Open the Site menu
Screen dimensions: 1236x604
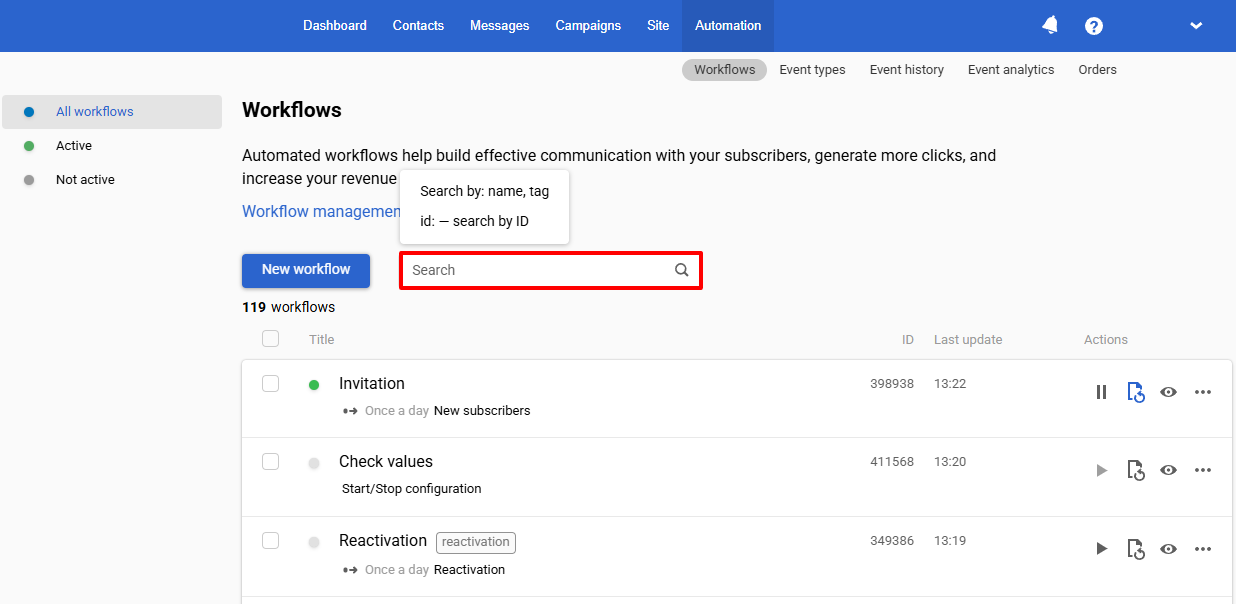(x=658, y=26)
